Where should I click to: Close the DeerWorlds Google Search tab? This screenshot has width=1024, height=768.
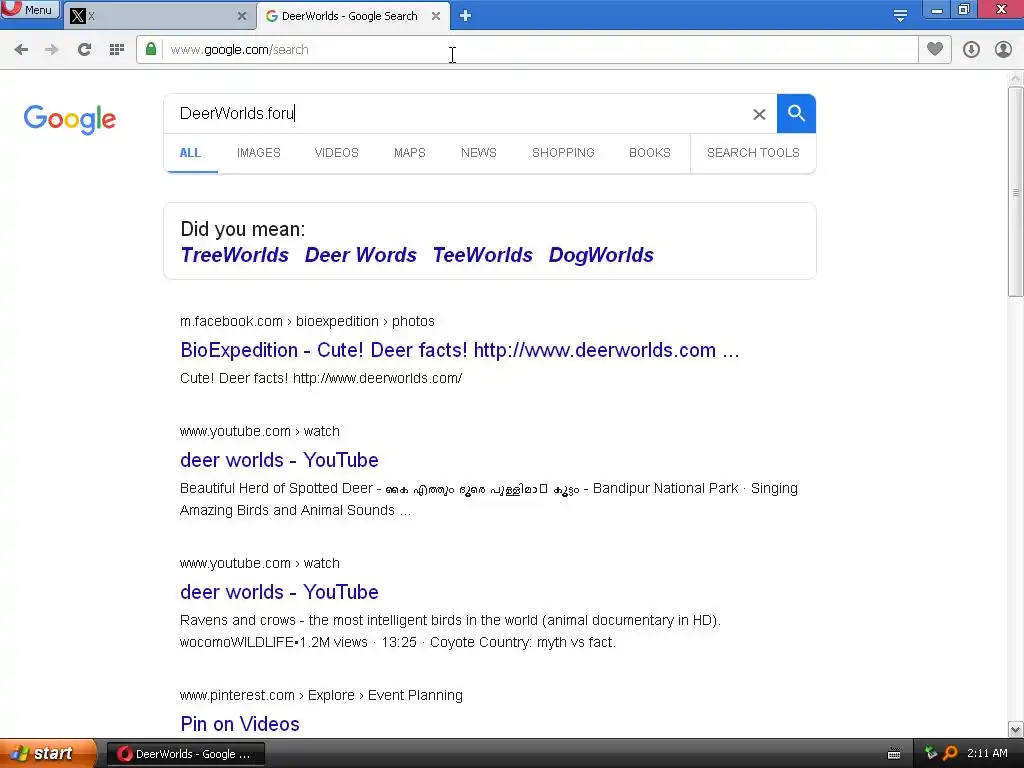click(x=436, y=16)
